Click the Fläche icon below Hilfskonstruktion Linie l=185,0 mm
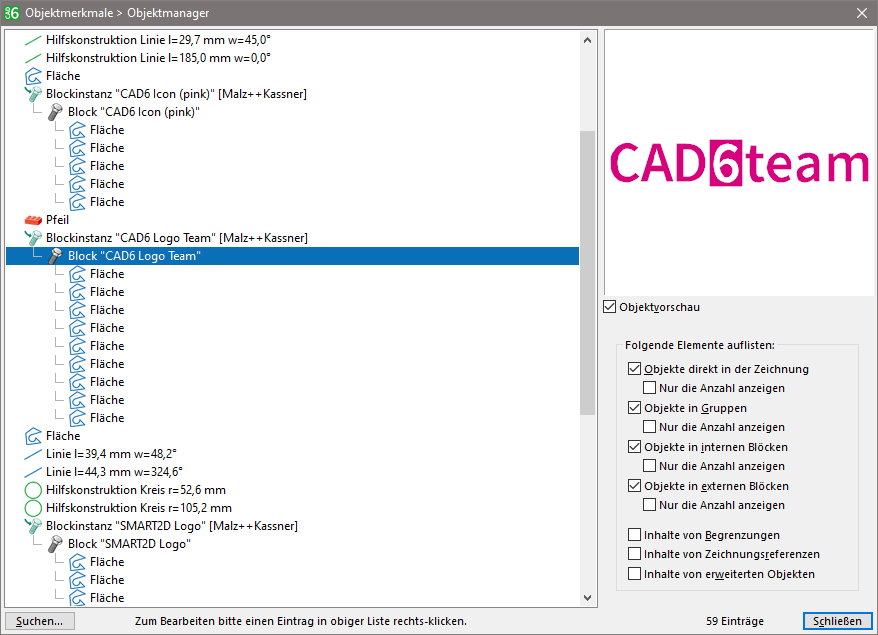This screenshot has height=635, width=878. [33, 76]
